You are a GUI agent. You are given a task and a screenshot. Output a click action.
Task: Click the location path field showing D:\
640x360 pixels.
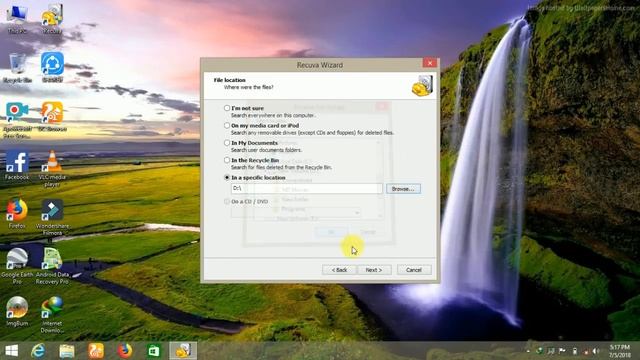[307, 189]
